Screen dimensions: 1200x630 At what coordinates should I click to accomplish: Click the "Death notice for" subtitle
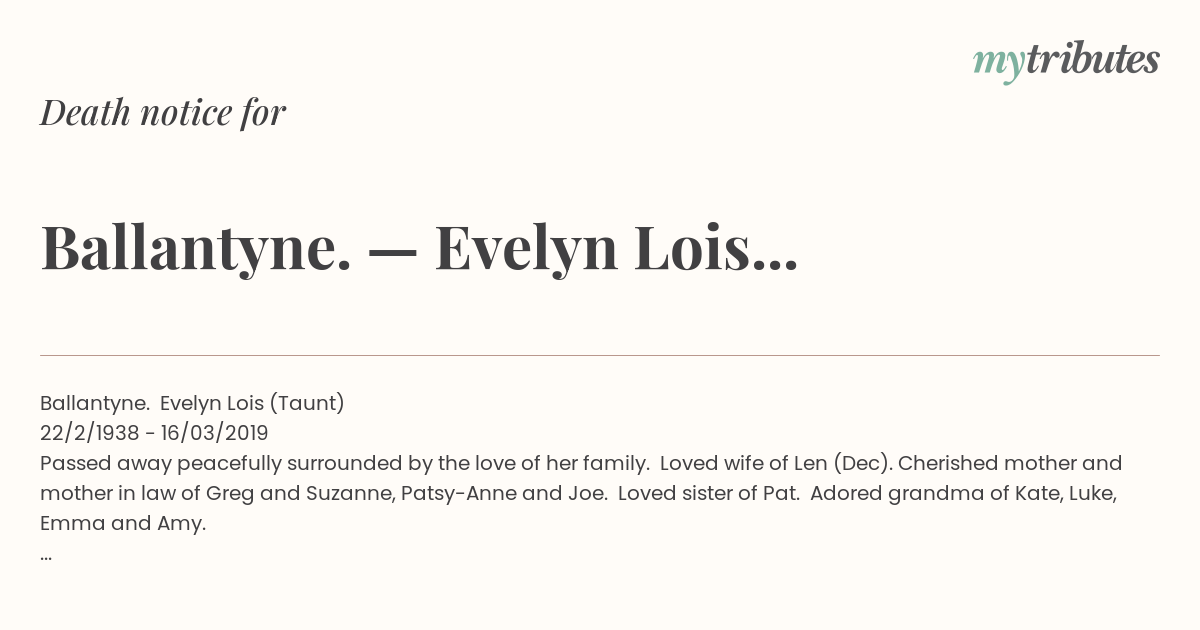click(x=163, y=113)
